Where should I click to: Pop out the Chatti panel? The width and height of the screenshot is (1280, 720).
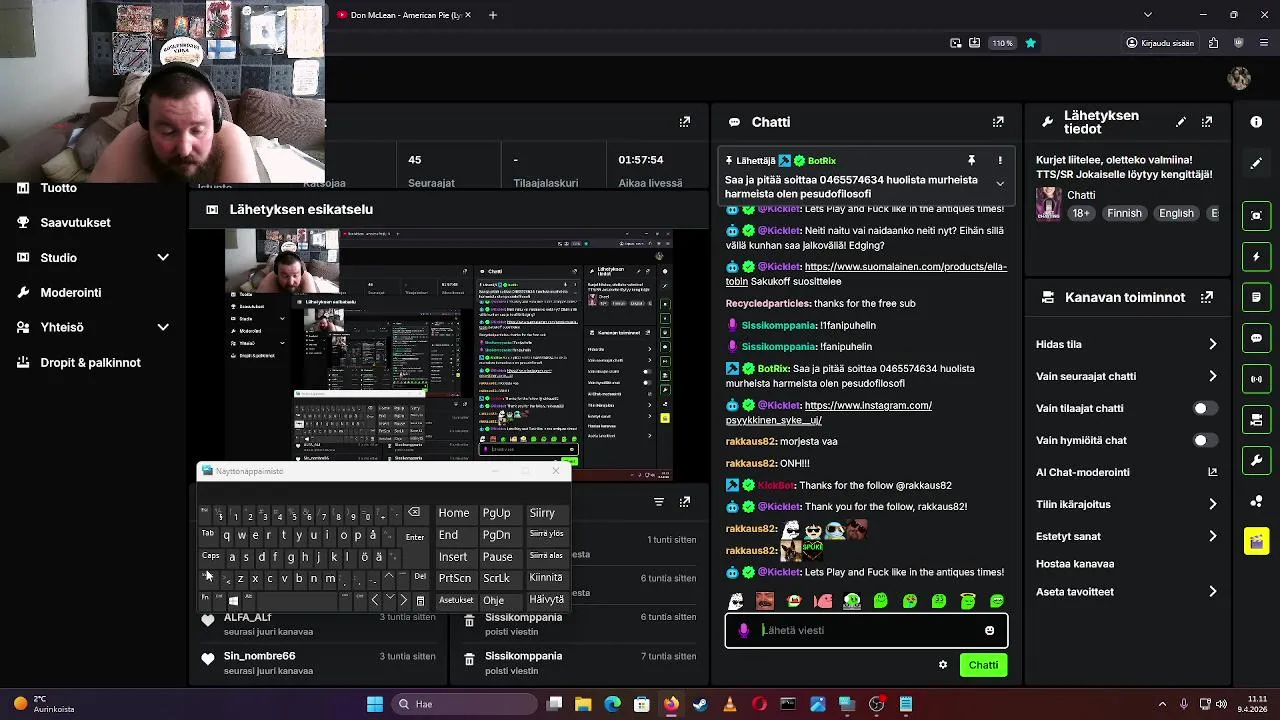[998, 122]
